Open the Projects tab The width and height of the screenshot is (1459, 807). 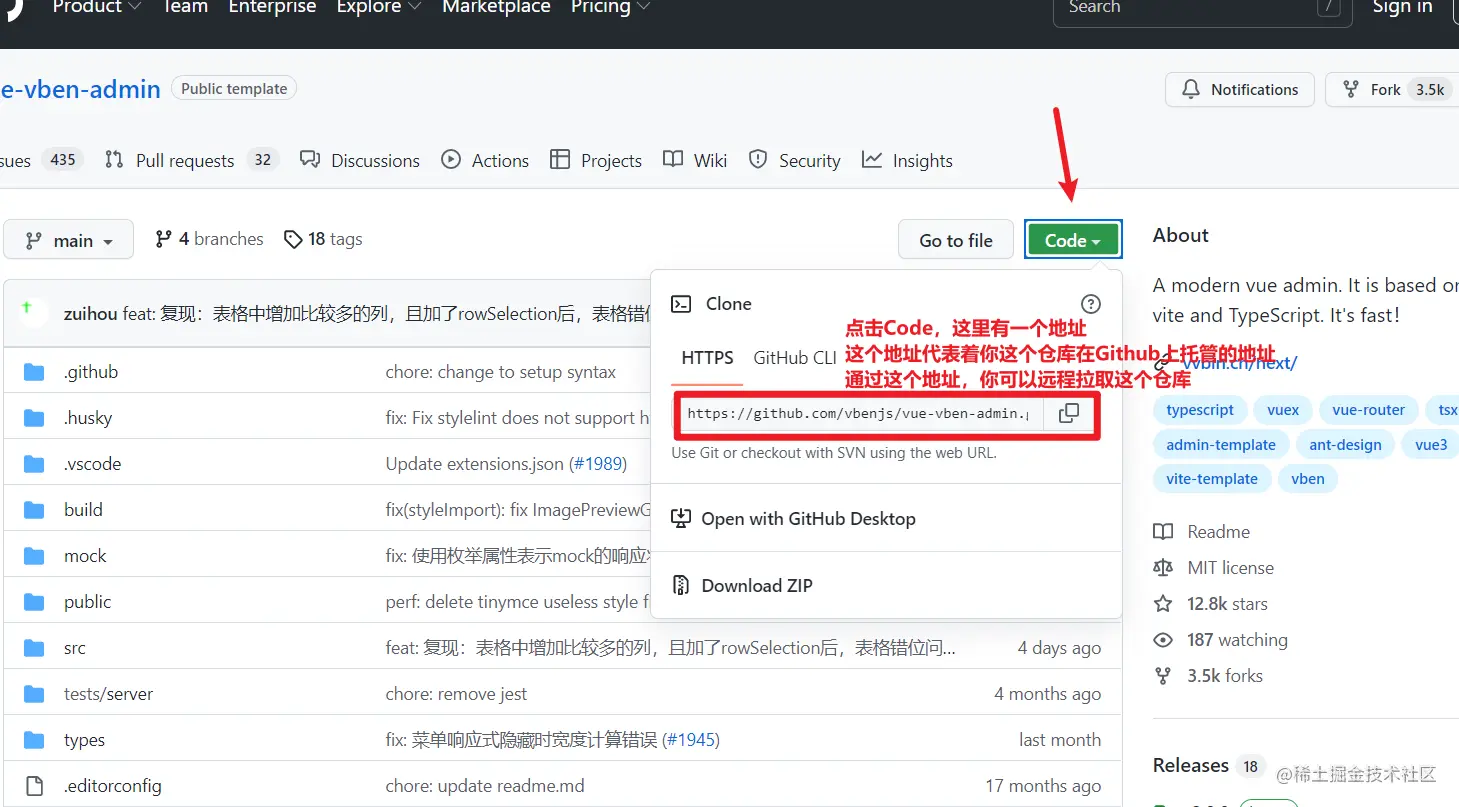[x=596, y=160]
